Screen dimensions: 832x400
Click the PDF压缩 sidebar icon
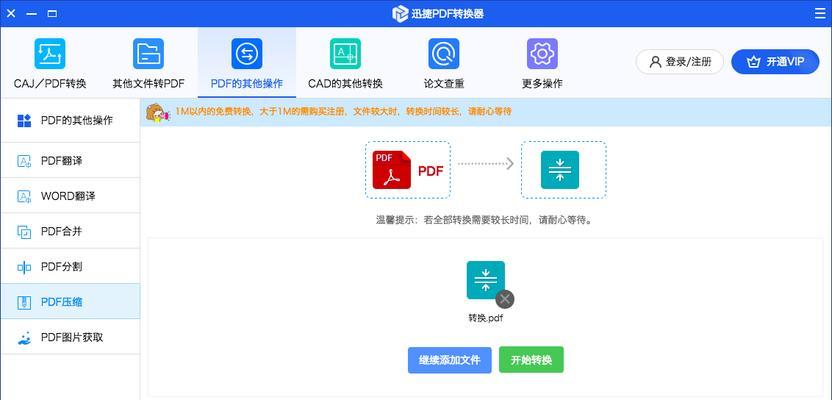coord(24,302)
